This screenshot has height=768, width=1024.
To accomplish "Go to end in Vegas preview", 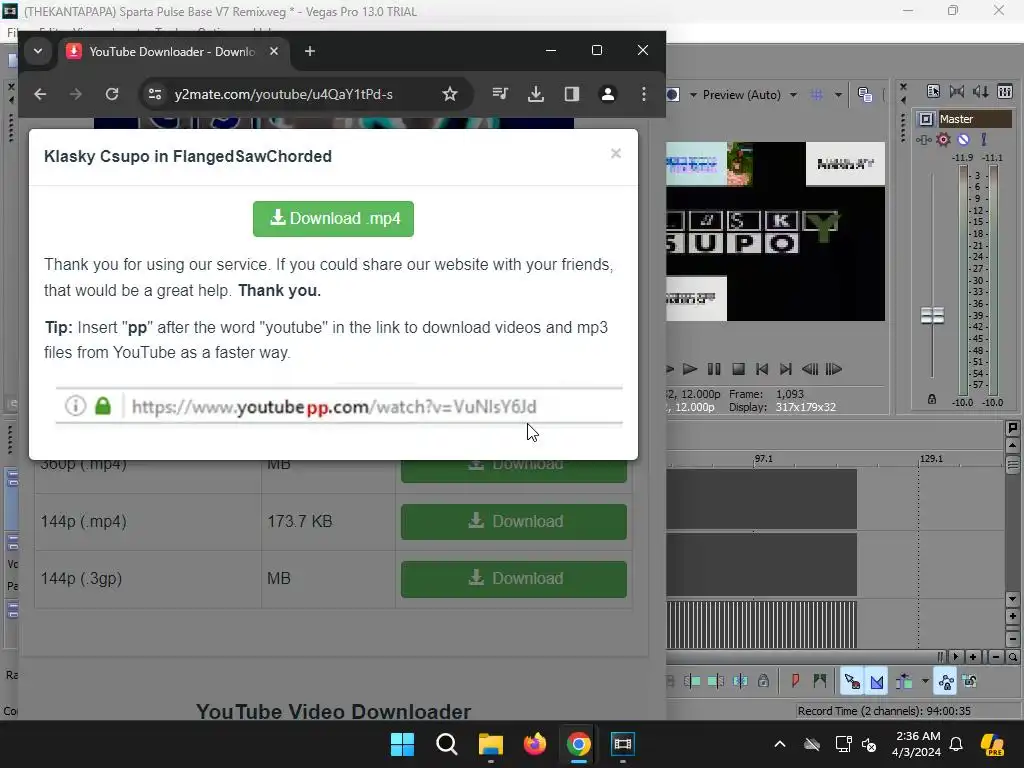I will click(786, 369).
